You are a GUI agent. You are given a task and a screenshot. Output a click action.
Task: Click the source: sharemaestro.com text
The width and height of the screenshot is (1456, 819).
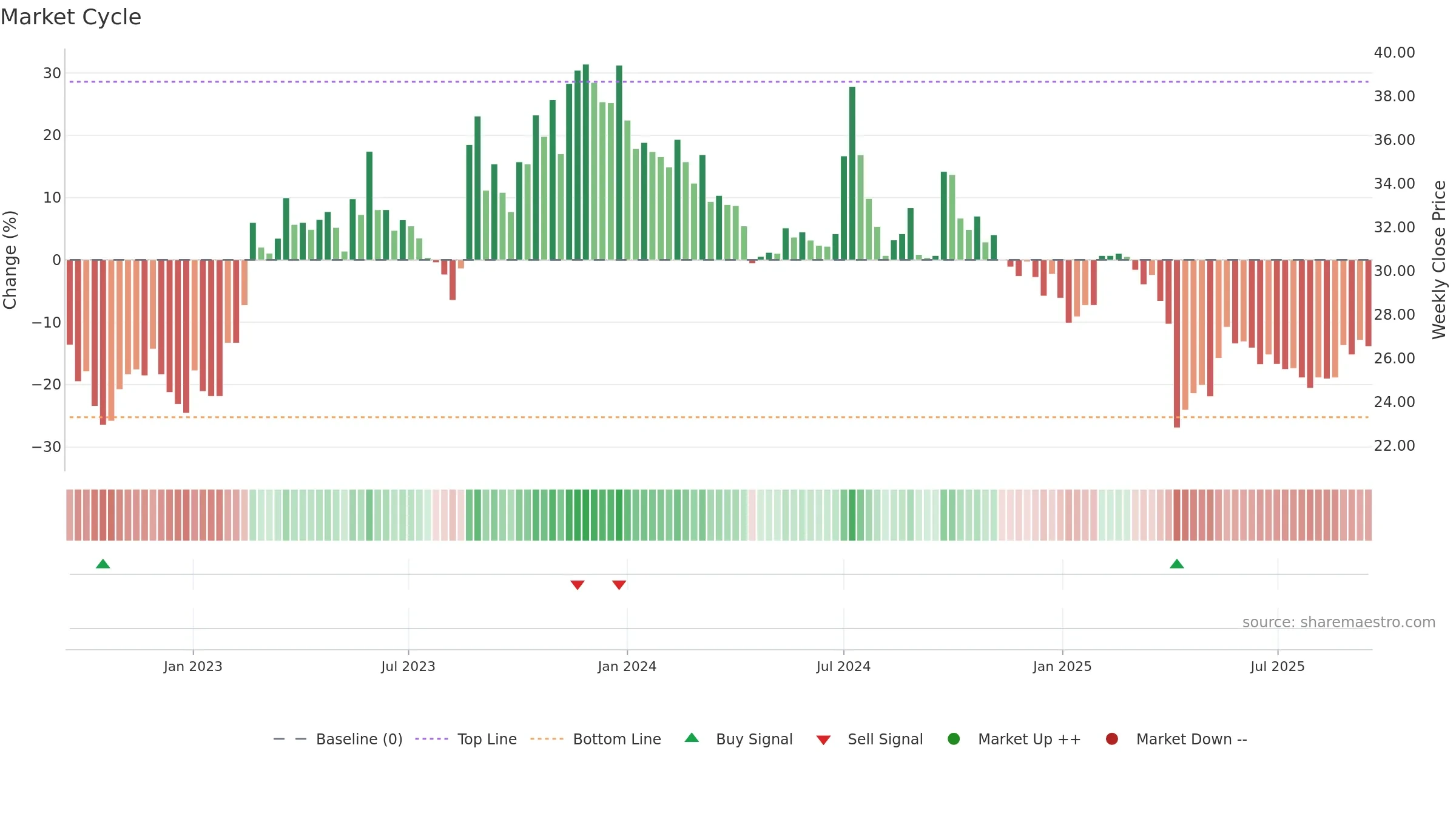point(1339,622)
